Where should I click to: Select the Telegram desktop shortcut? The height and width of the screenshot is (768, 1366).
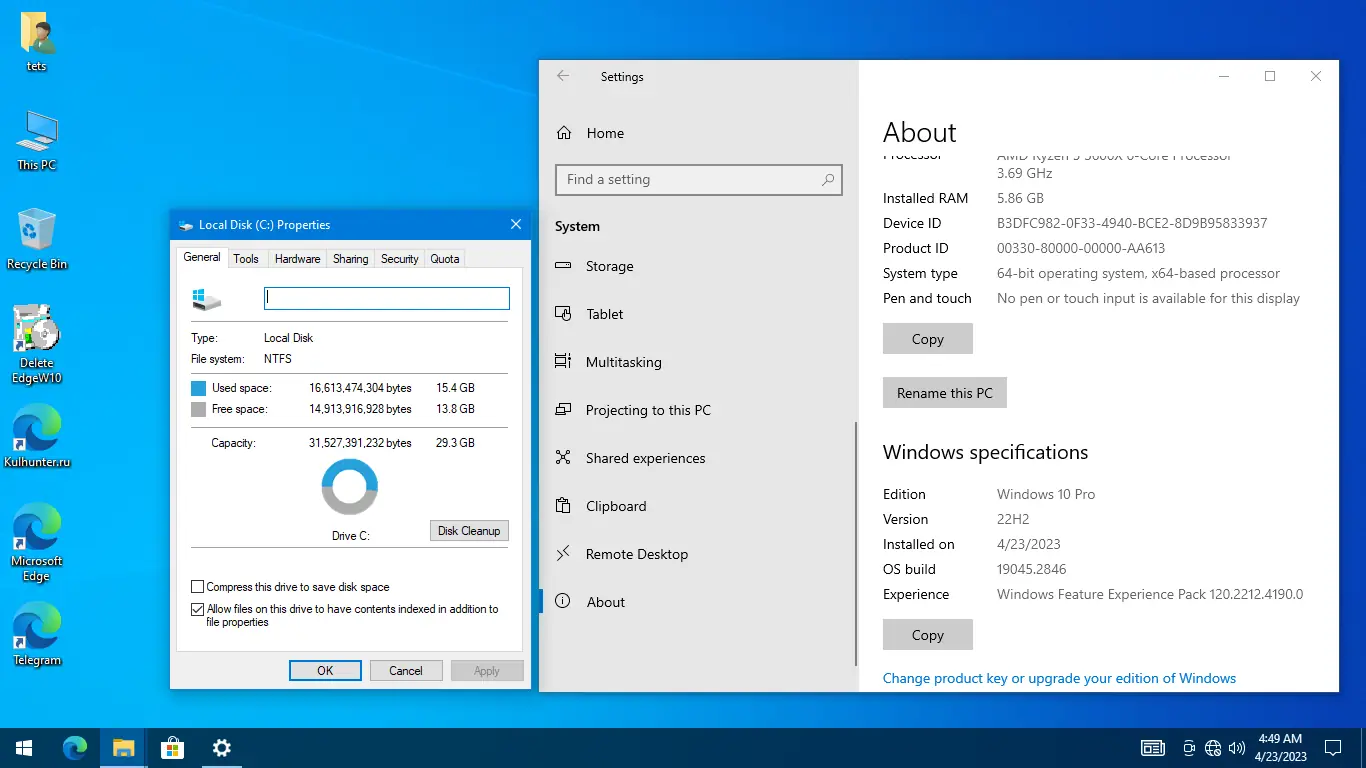pos(37,634)
